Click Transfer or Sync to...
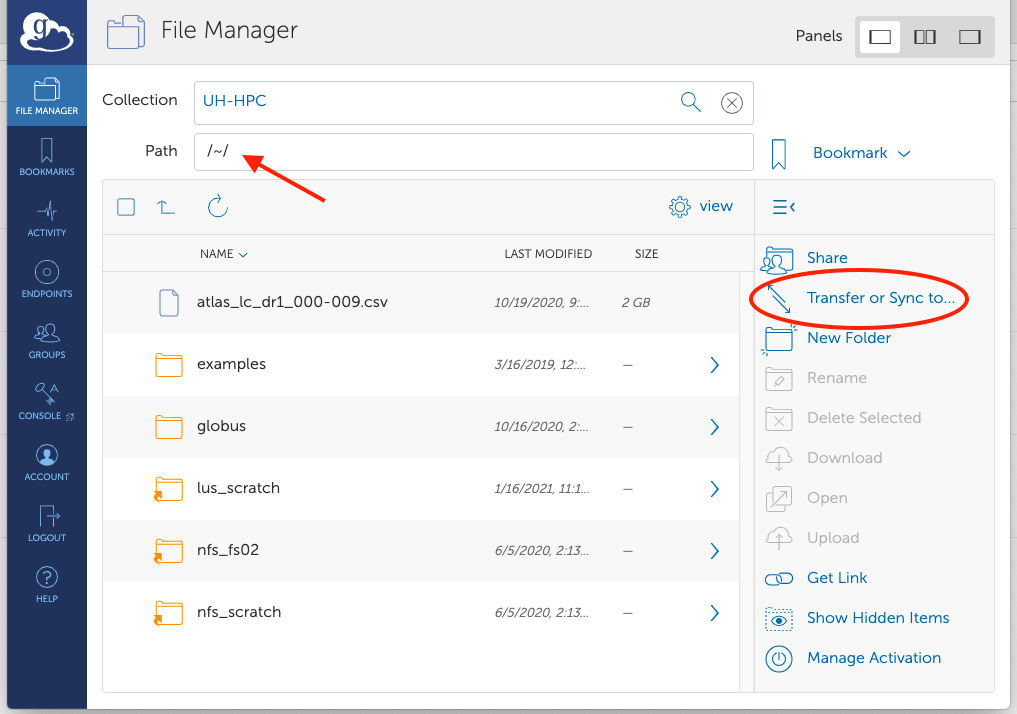Image resolution: width=1017 pixels, height=714 pixels. 880,298
